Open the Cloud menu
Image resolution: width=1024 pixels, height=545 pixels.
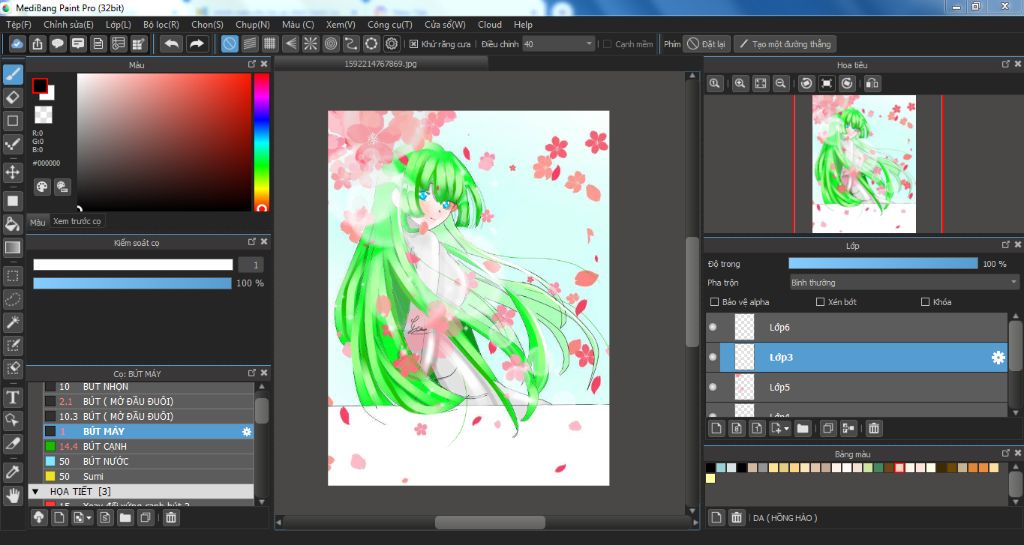point(490,24)
